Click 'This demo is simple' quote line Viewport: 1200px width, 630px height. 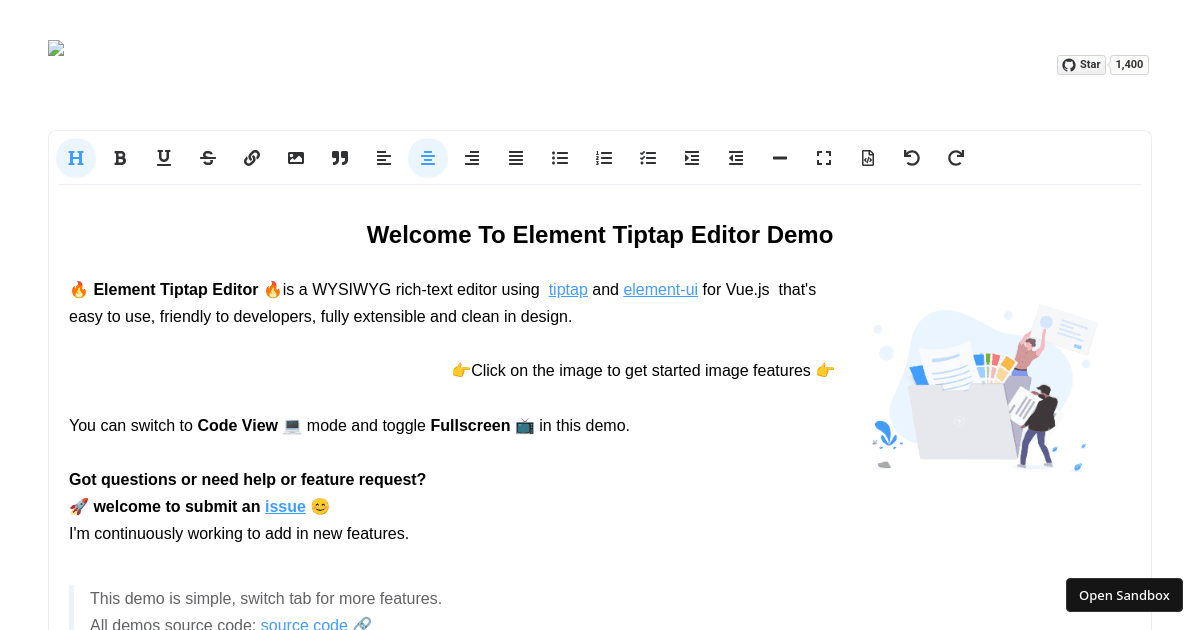pos(266,599)
